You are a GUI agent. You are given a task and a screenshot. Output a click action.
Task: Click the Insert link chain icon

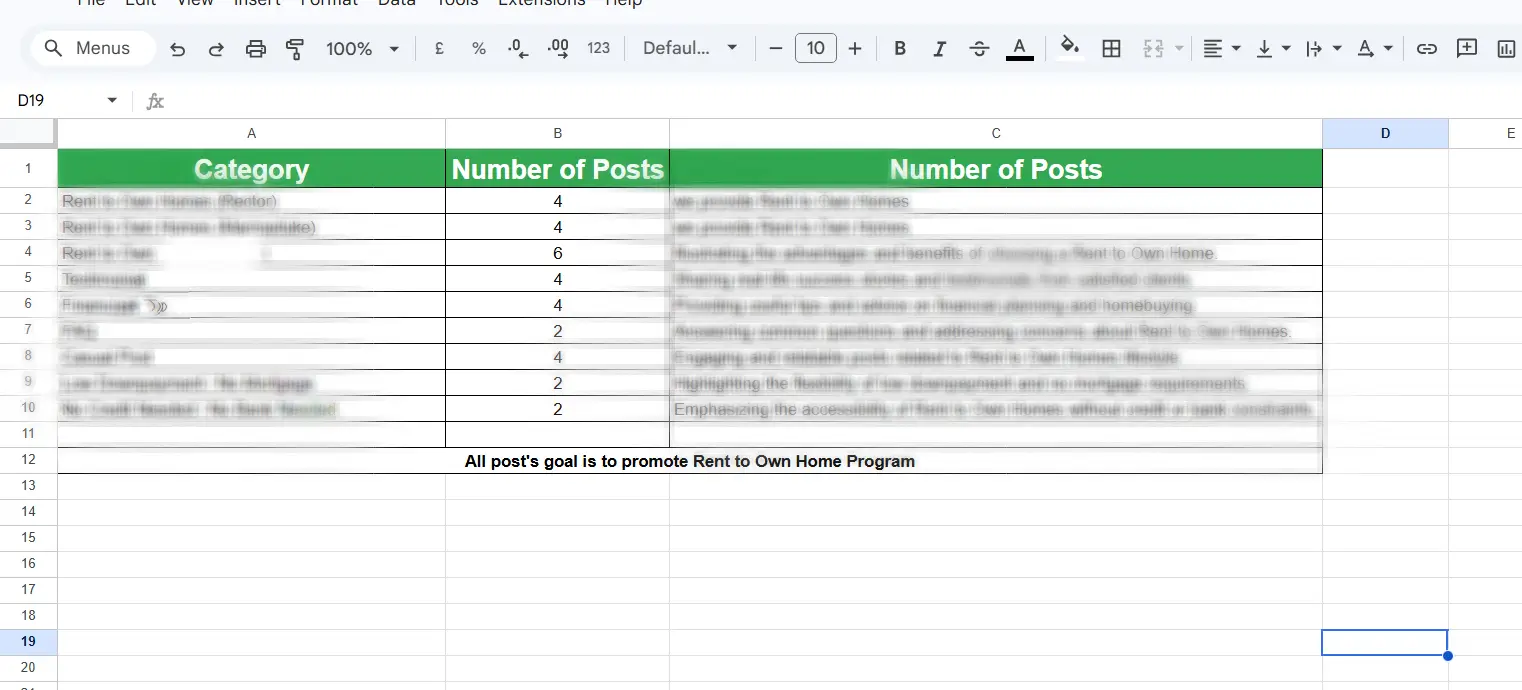pos(1427,48)
